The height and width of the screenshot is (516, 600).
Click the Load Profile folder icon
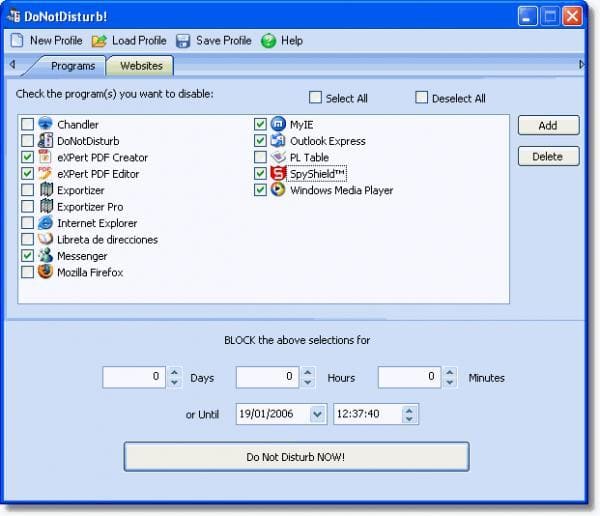(x=99, y=41)
